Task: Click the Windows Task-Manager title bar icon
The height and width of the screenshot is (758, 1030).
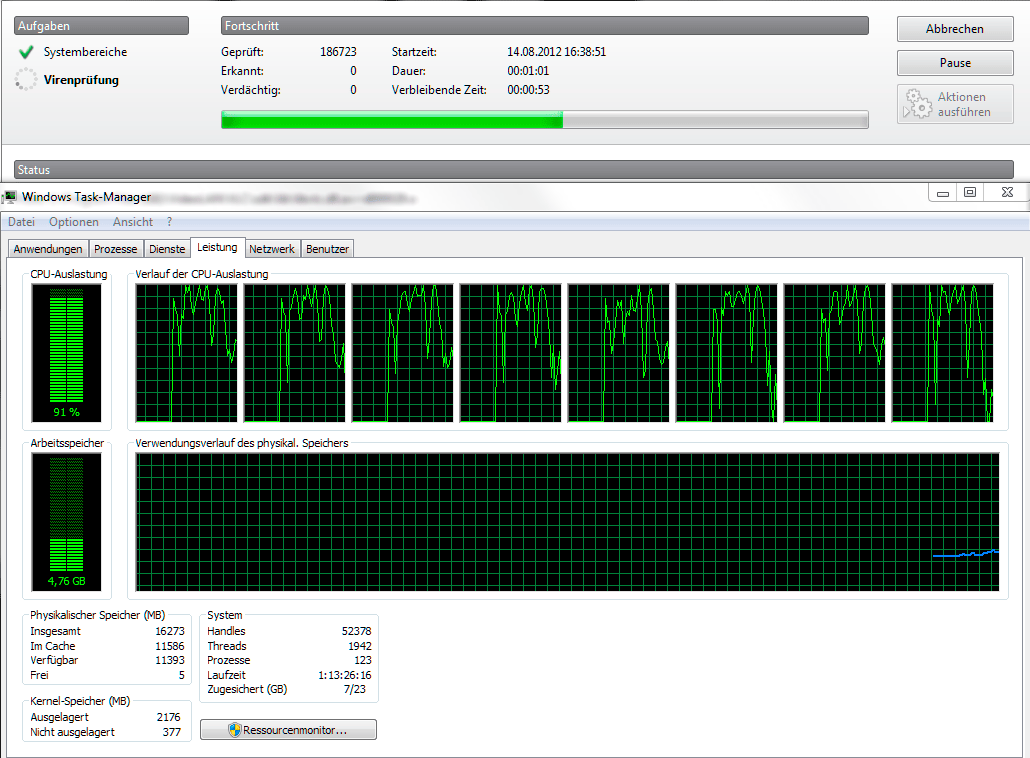Action: pyautogui.click(x=10, y=196)
